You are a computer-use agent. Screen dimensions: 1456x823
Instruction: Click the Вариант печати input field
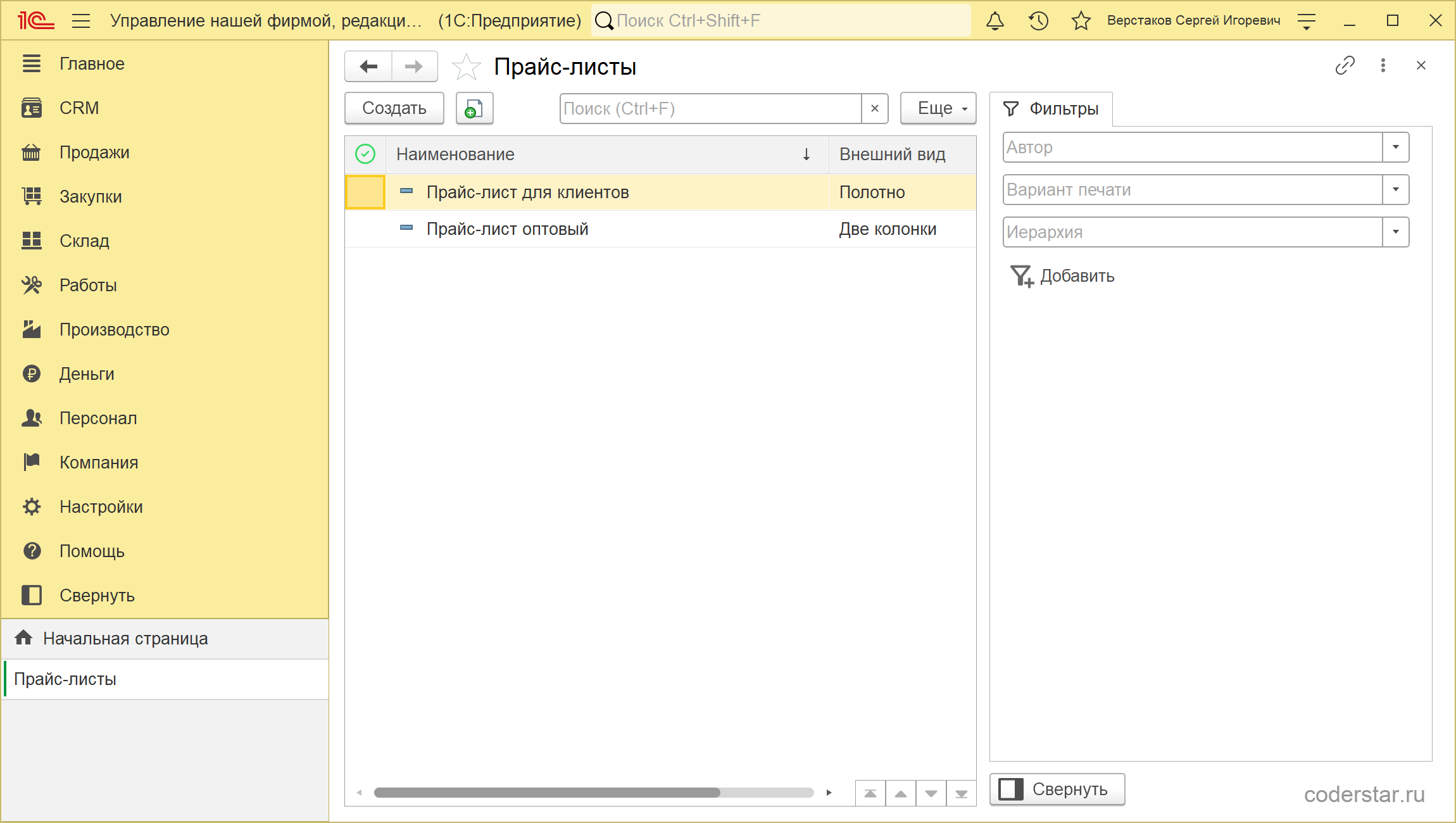(1193, 190)
